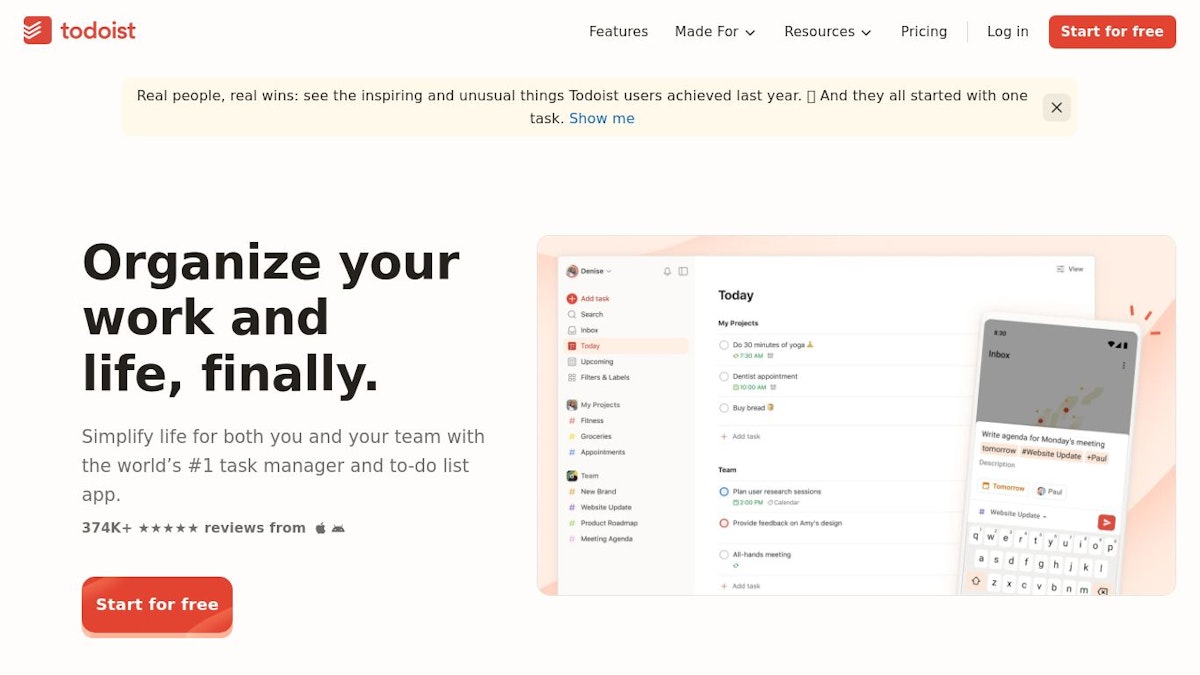Open the Features menu item
Screen dimensions: 1200x675
click(618, 31)
